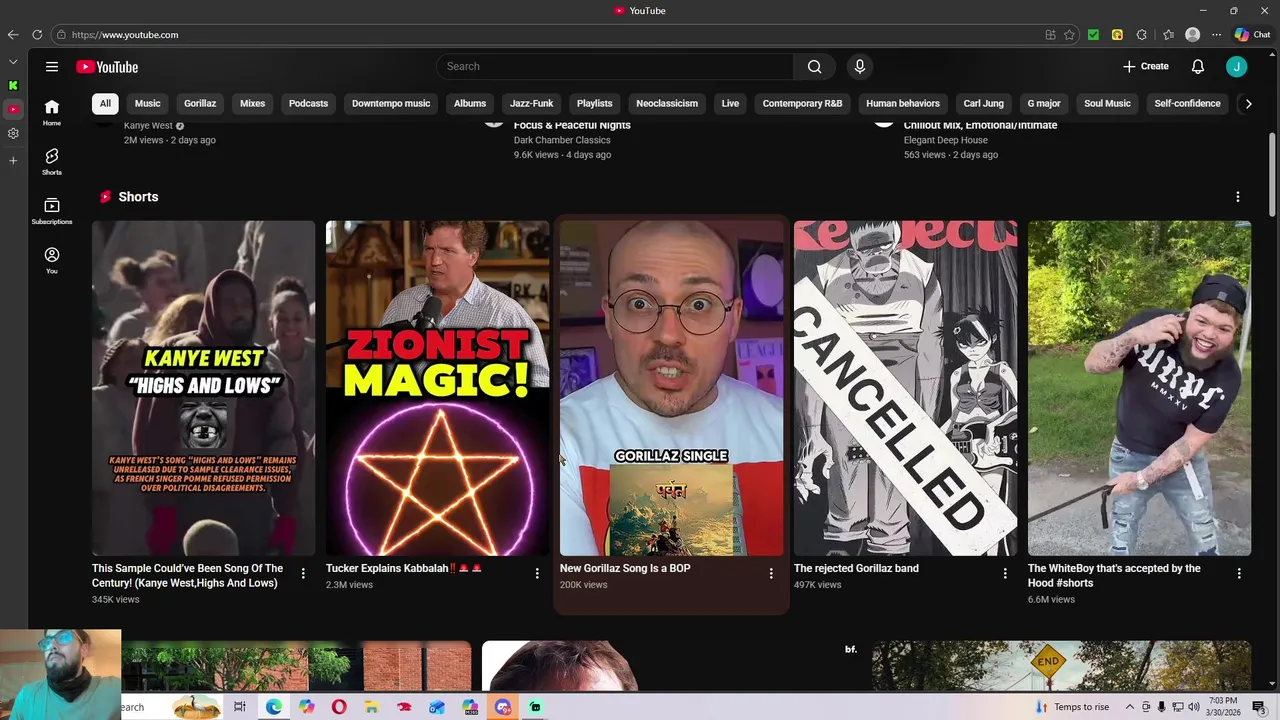This screenshot has height=720, width=1280.
Task: Open The WhiteBoy short thumbnail
Action: [1139, 388]
